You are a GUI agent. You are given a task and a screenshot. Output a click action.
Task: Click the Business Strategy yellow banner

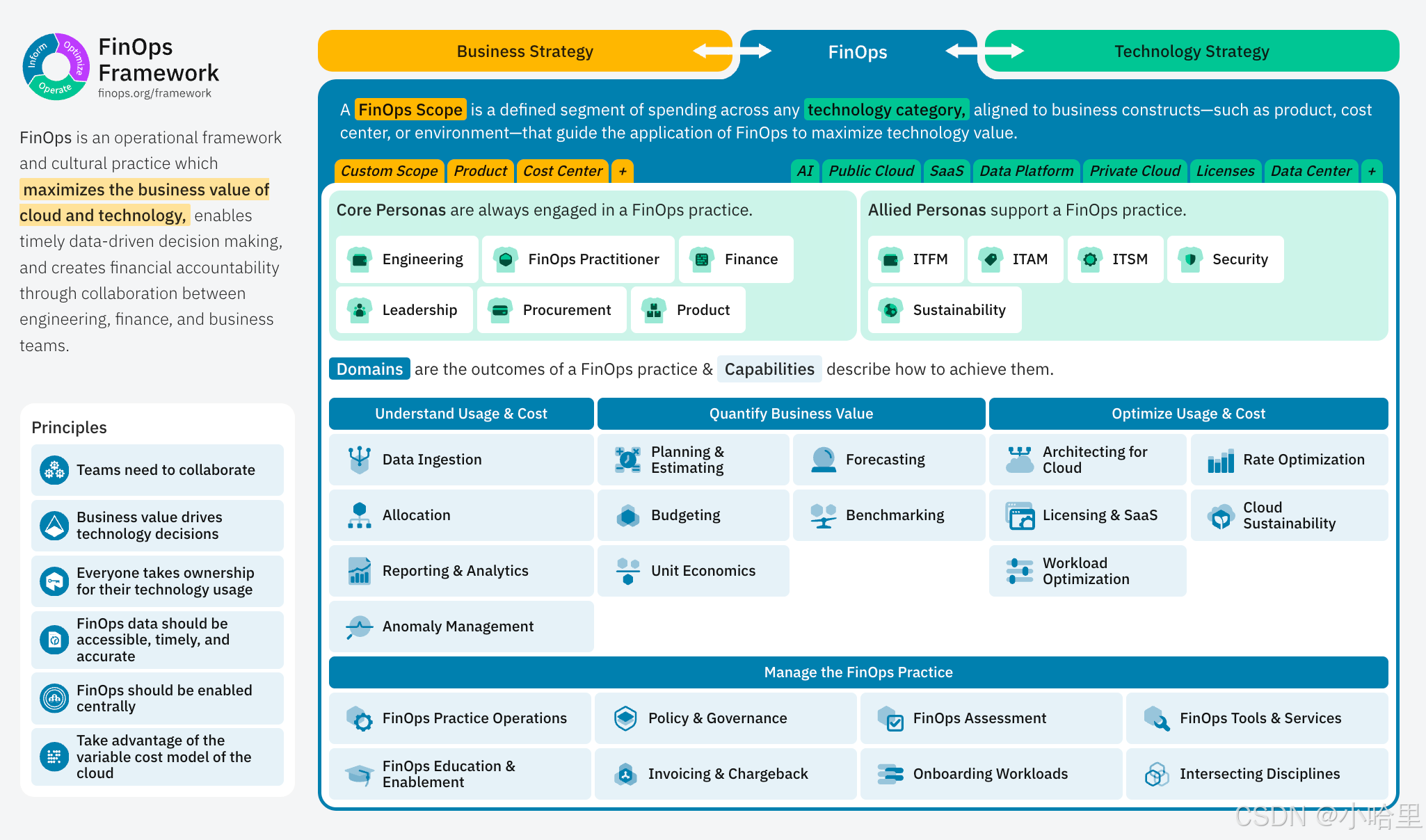coord(524,51)
